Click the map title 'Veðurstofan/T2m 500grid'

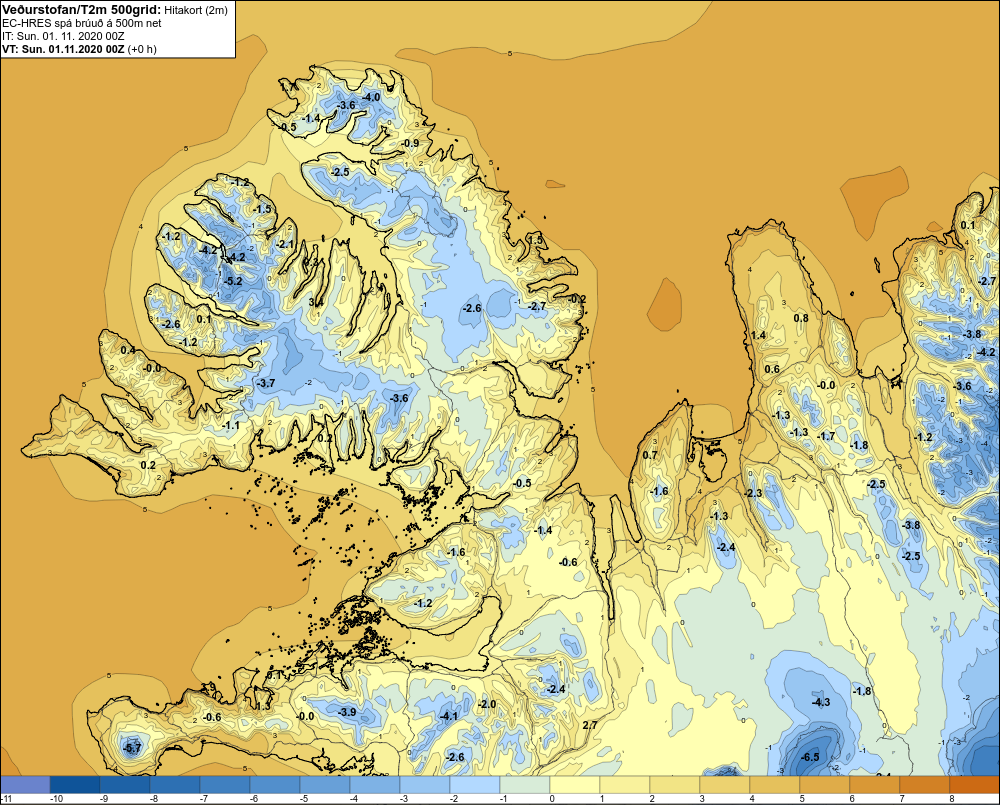click(80, 10)
